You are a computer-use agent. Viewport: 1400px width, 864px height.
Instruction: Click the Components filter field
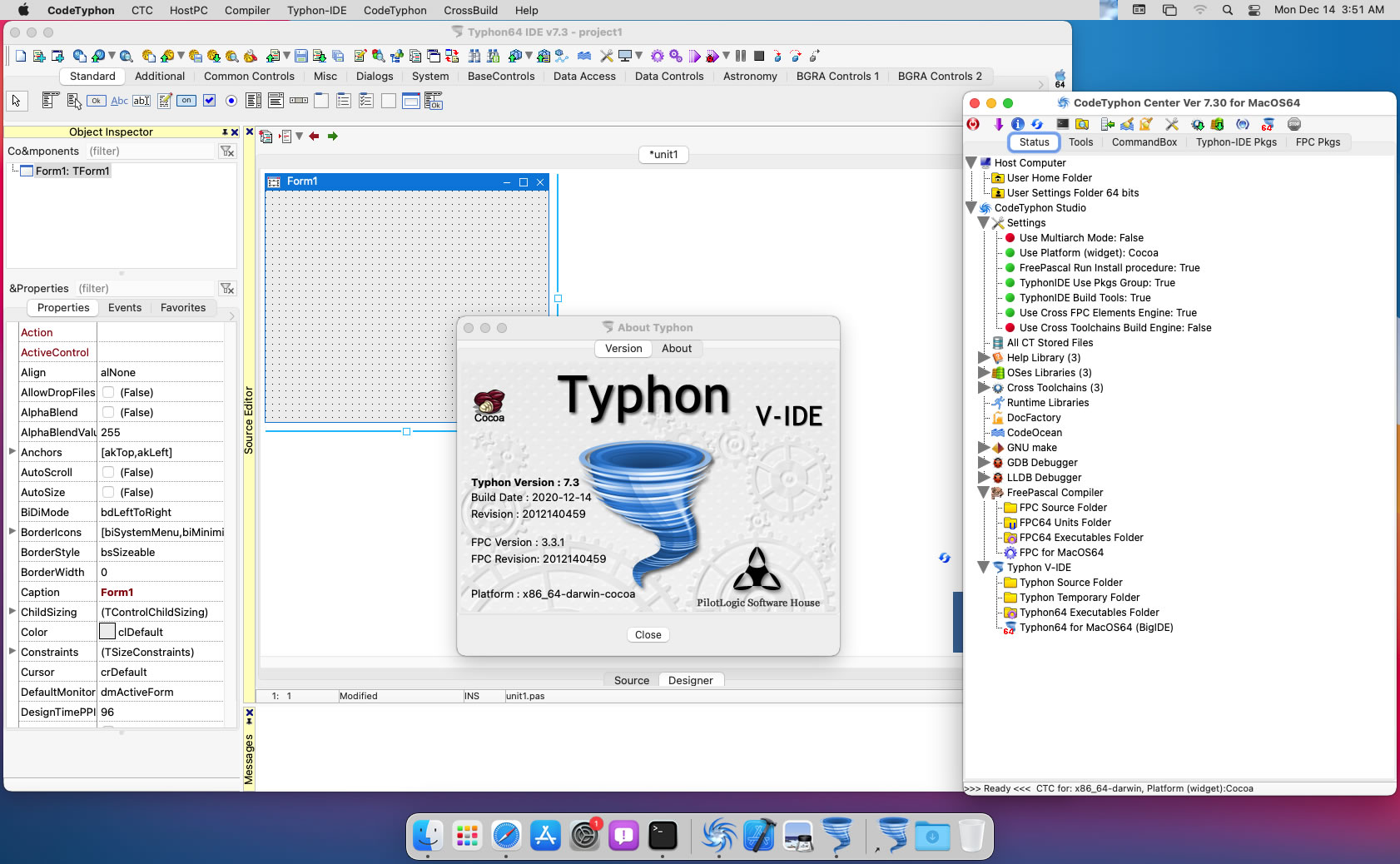pyautogui.click(x=150, y=151)
